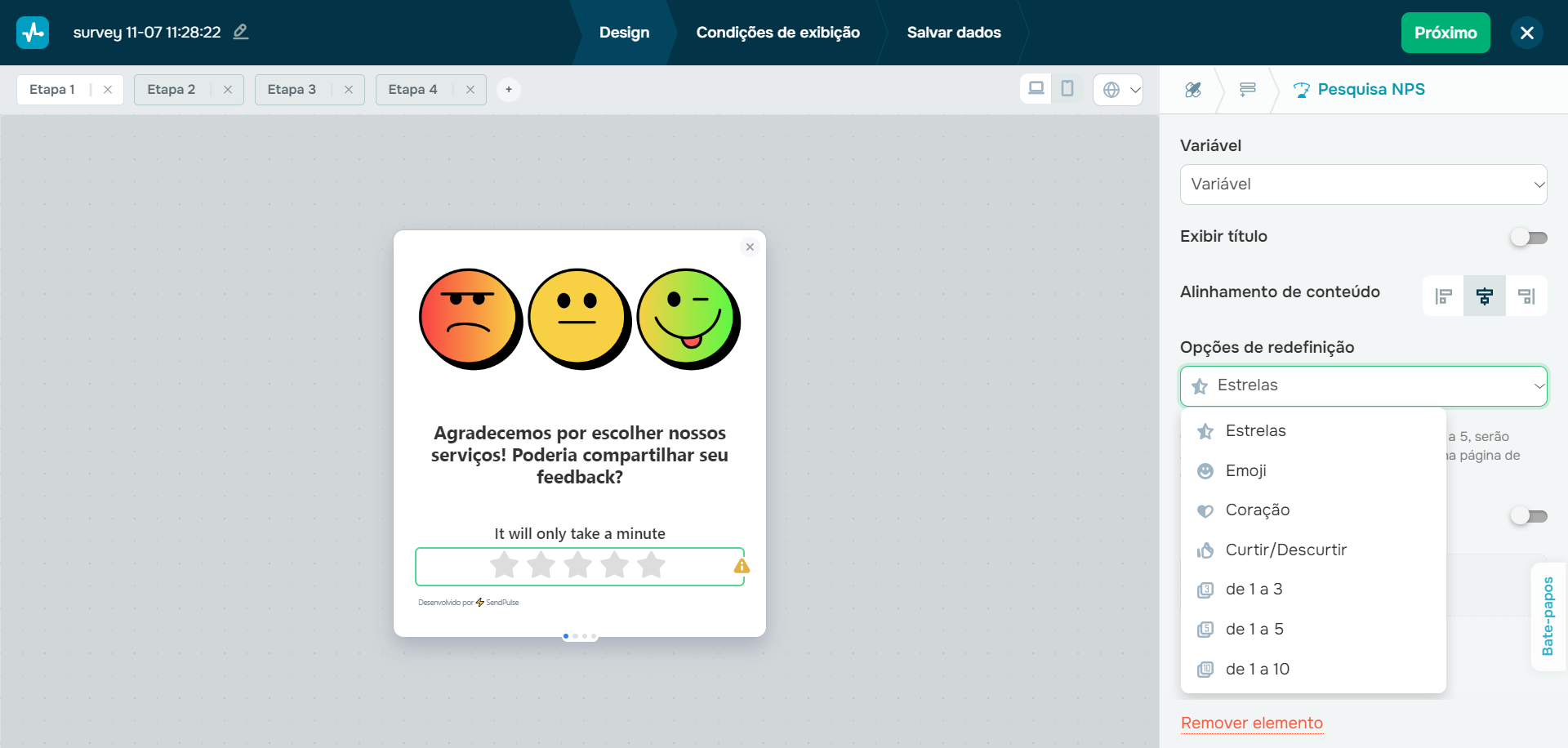Click the warning triangle icon

[x=742, y=566]
